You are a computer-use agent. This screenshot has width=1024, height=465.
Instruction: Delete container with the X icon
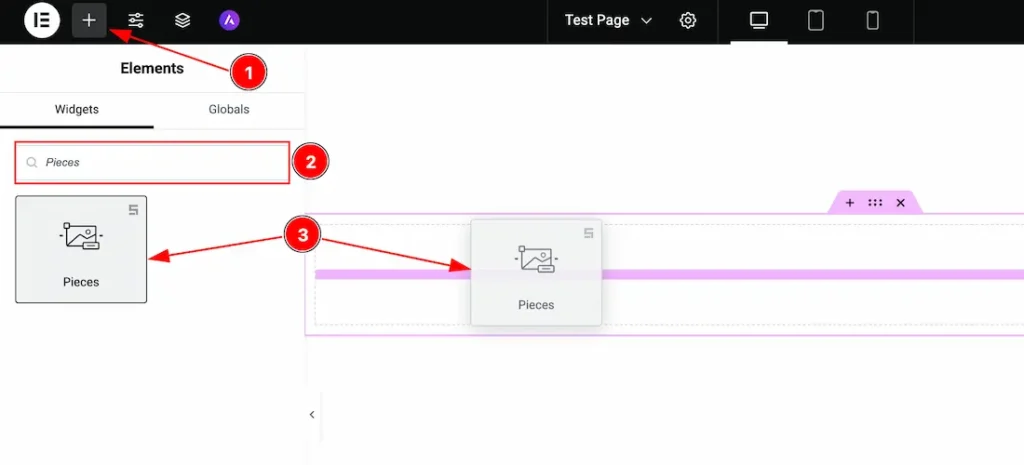tap(900, 203)
